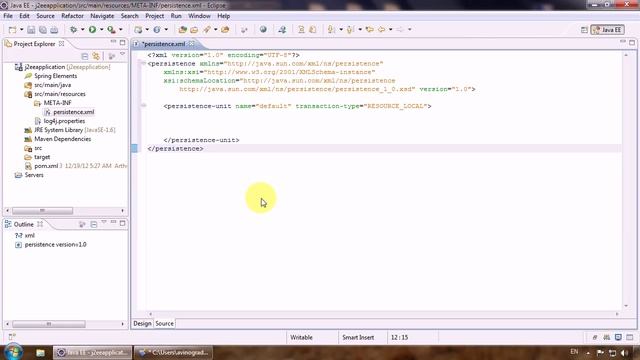Select the log4j.properties file
The height and width of the screenshot is (360, 640).
(64, 121)
